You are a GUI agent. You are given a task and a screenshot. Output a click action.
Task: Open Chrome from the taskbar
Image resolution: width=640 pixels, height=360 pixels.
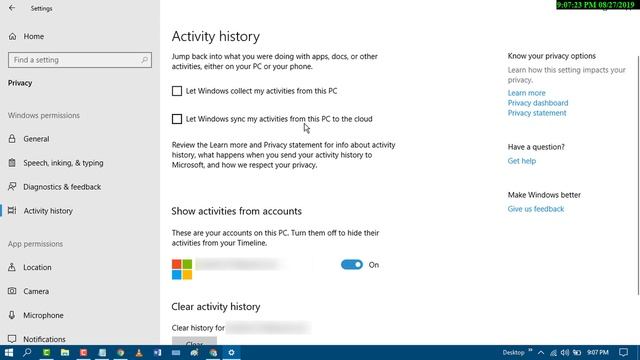120,353
